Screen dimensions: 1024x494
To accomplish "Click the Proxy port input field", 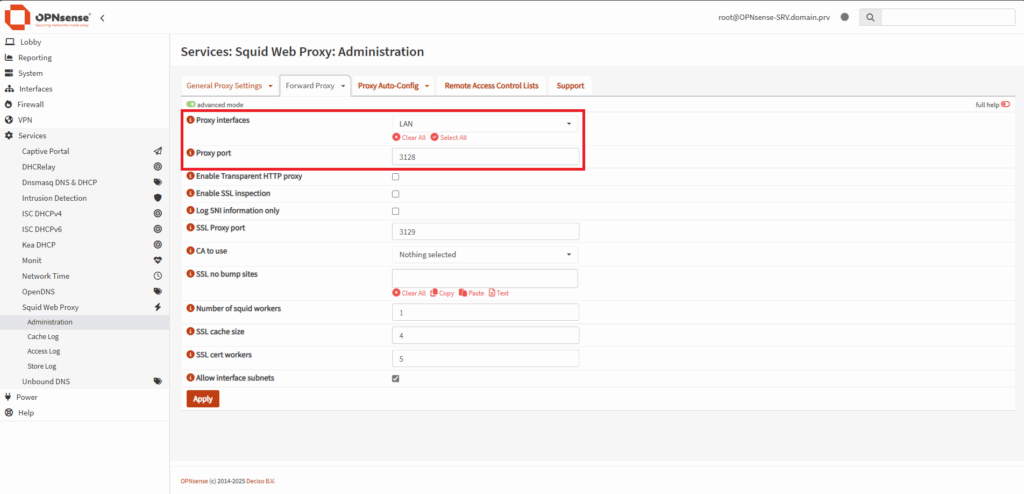I will 485,157.
